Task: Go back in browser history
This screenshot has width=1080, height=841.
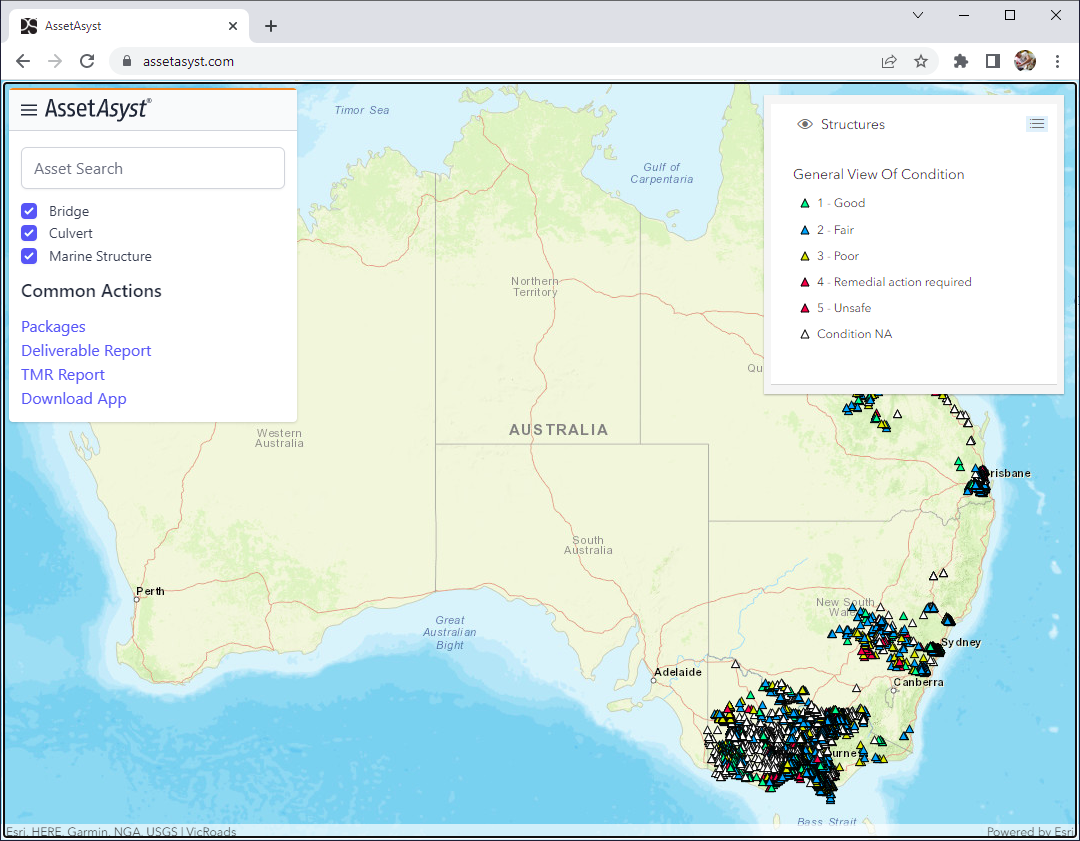Action: coord(23,61)
